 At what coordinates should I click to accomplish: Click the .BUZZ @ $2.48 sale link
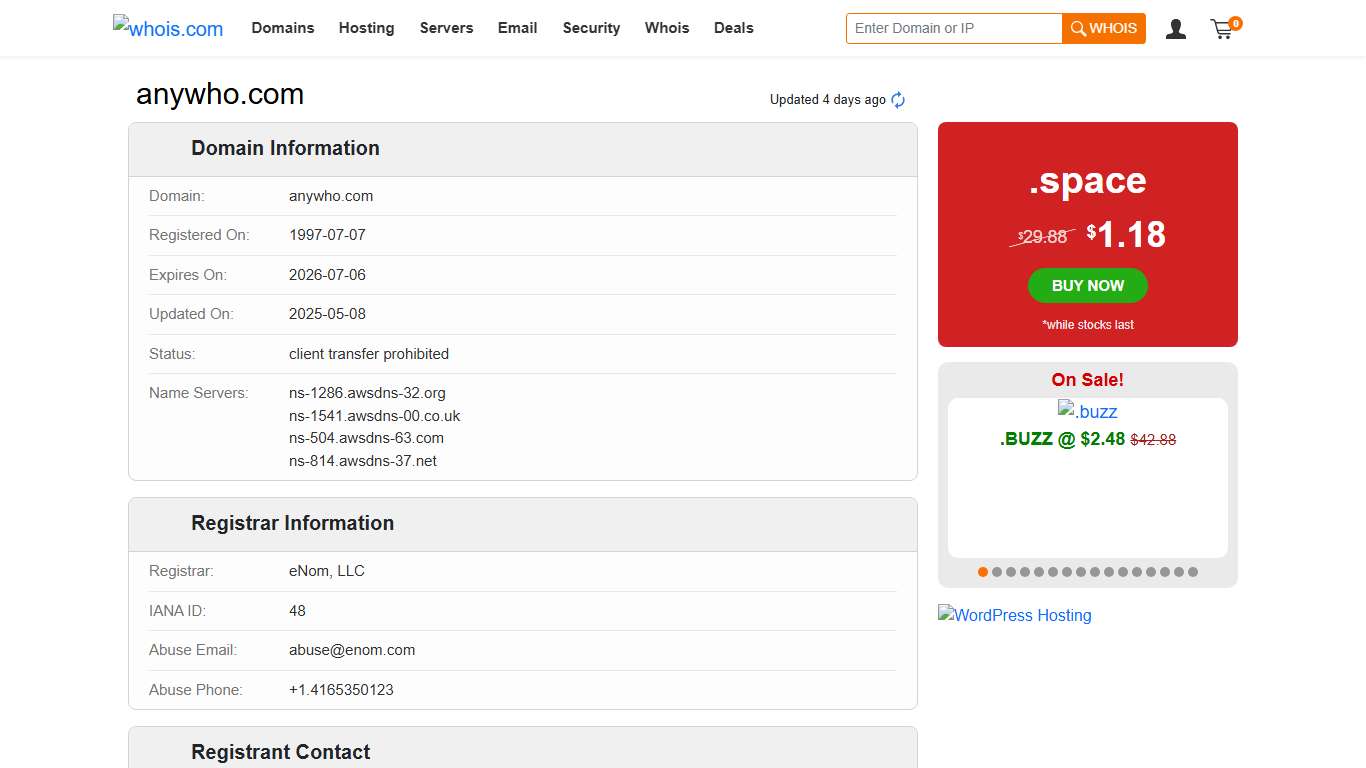[1062, 439]
